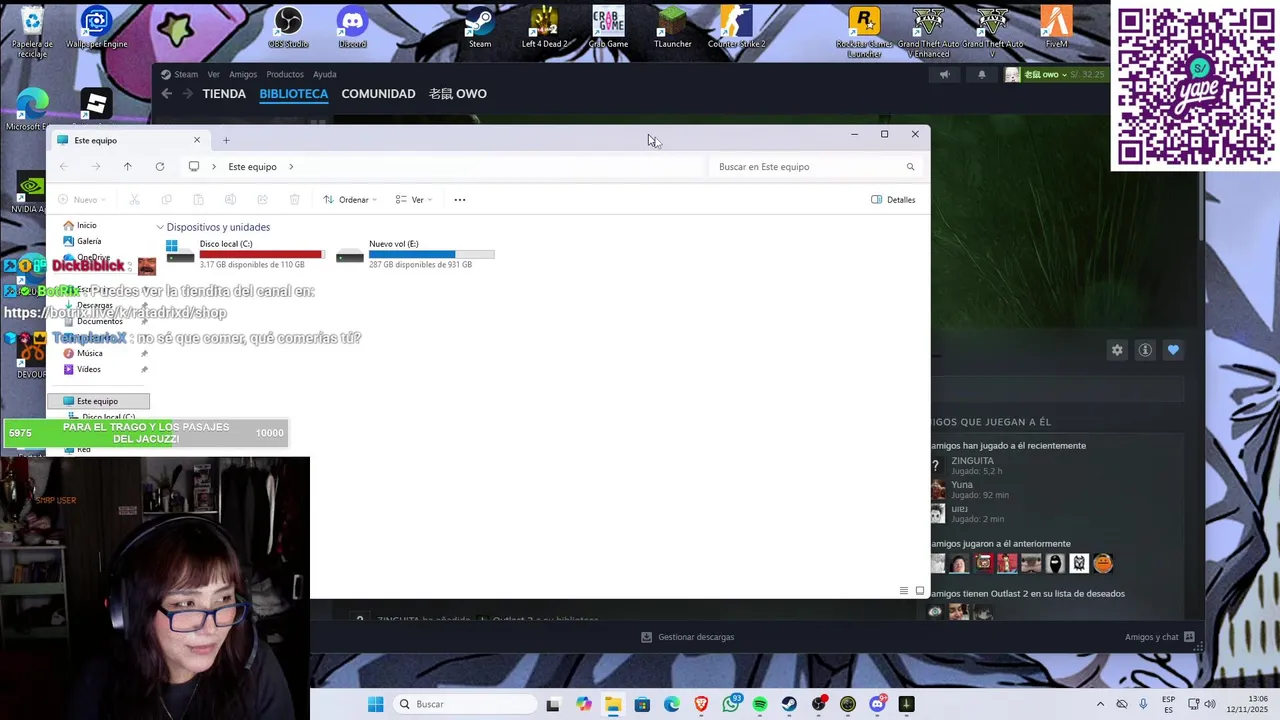Switch to the COMUNIDAD tab in Steam
Screen dimensions: 1280x720
[378, 94]
